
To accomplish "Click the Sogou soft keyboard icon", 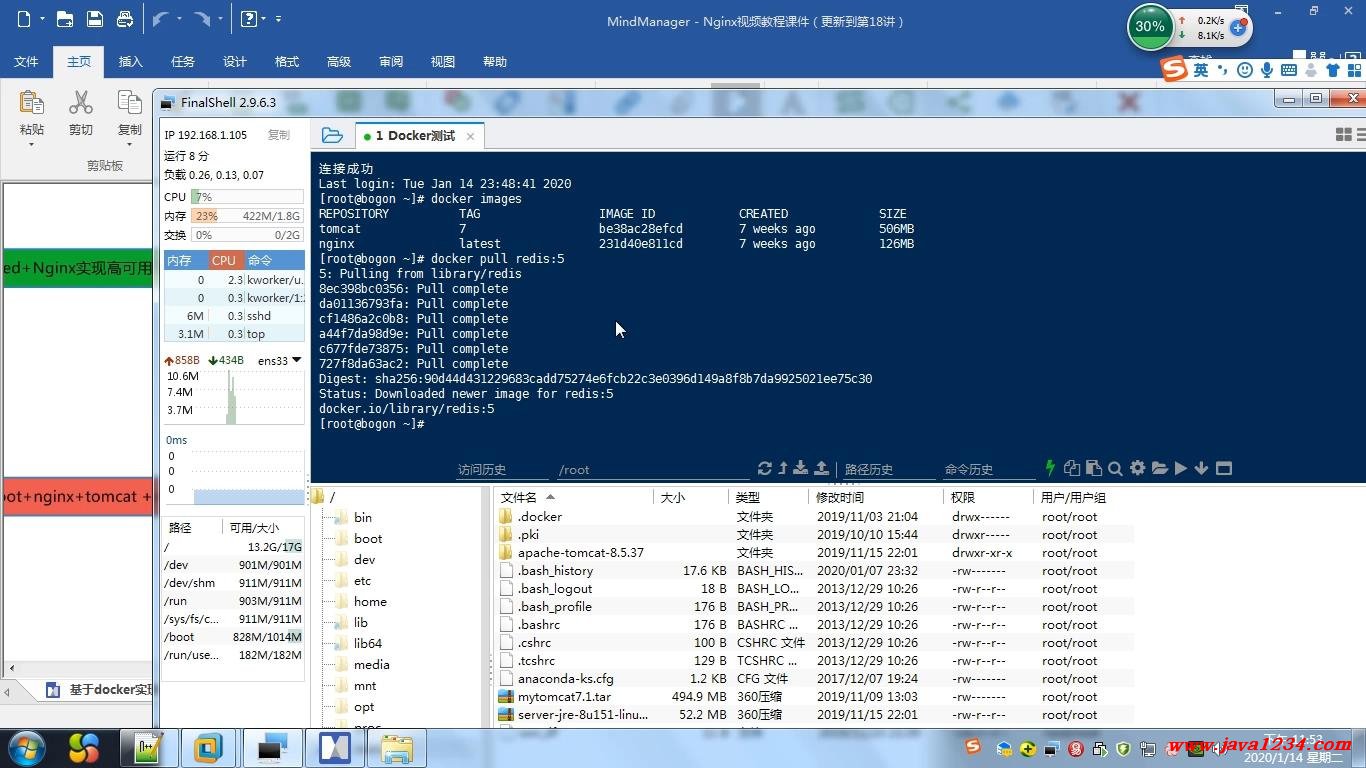I will (1289, 70).
